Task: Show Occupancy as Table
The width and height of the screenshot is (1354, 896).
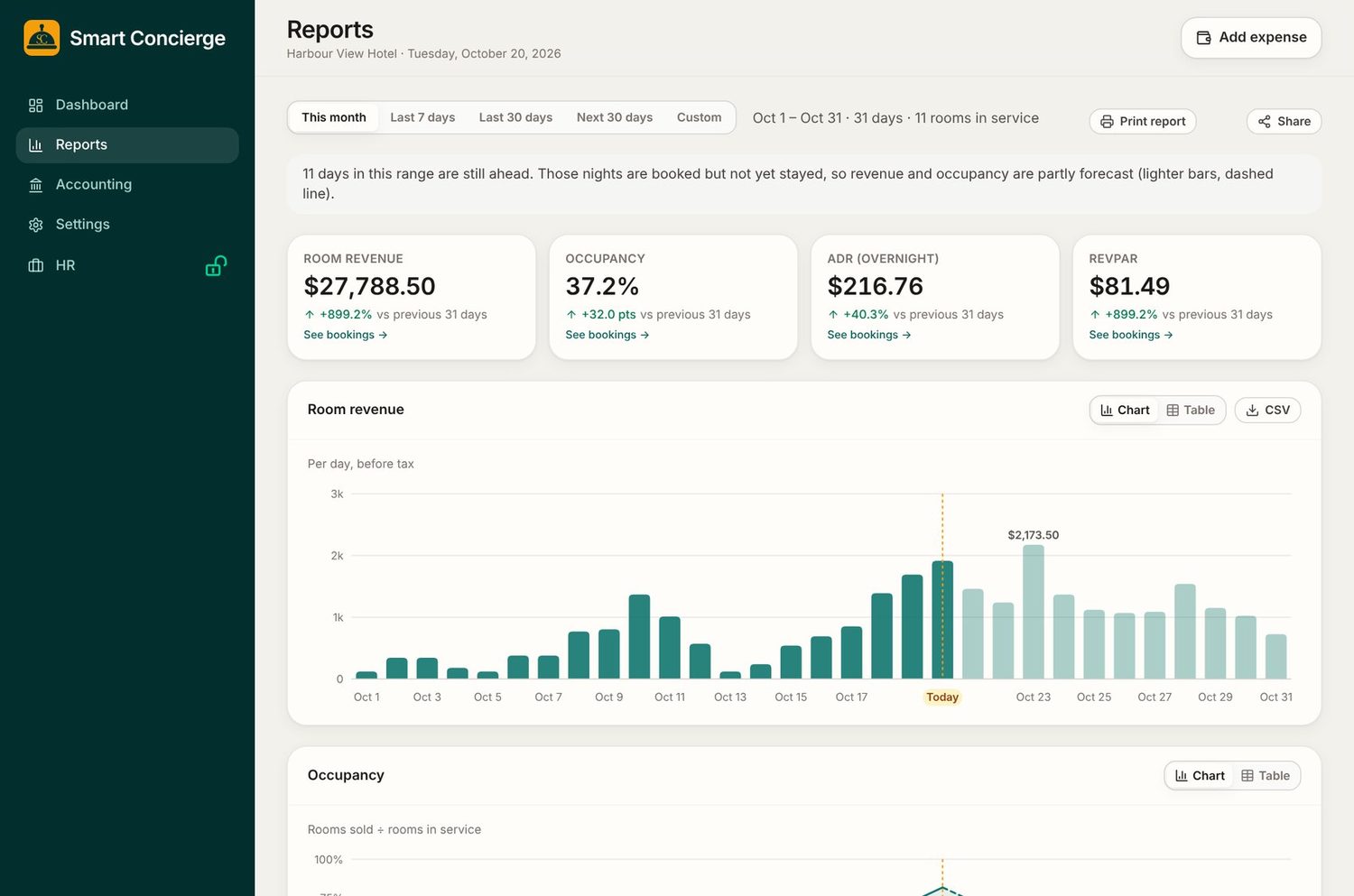Action: 1266,776
